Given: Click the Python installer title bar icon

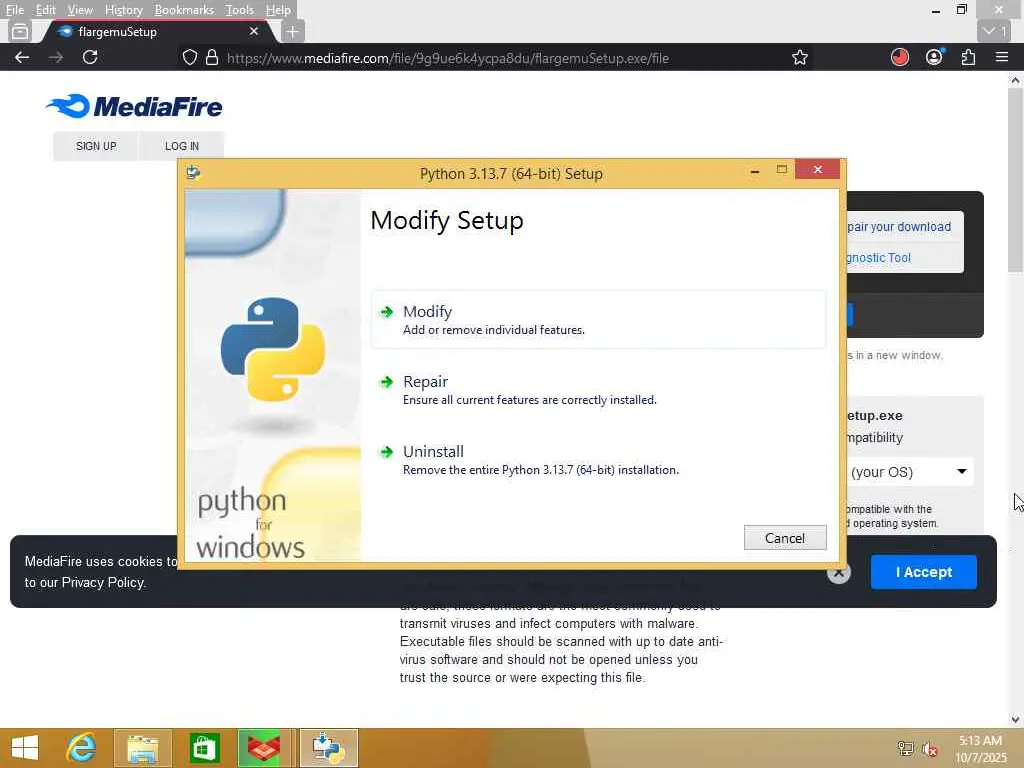Looking at the screenshot, I should pos(193,172).
